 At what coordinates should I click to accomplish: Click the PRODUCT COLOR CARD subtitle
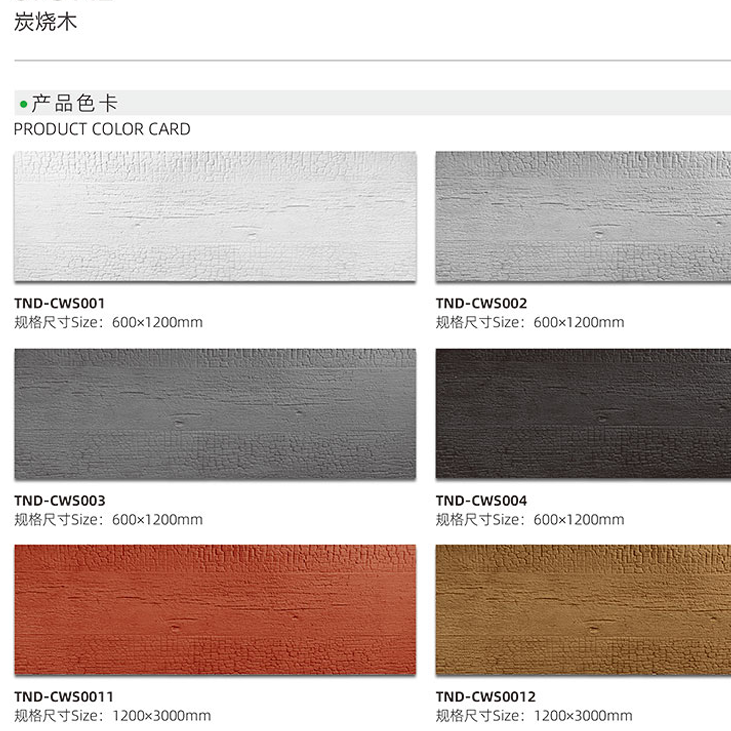[102, 129]
